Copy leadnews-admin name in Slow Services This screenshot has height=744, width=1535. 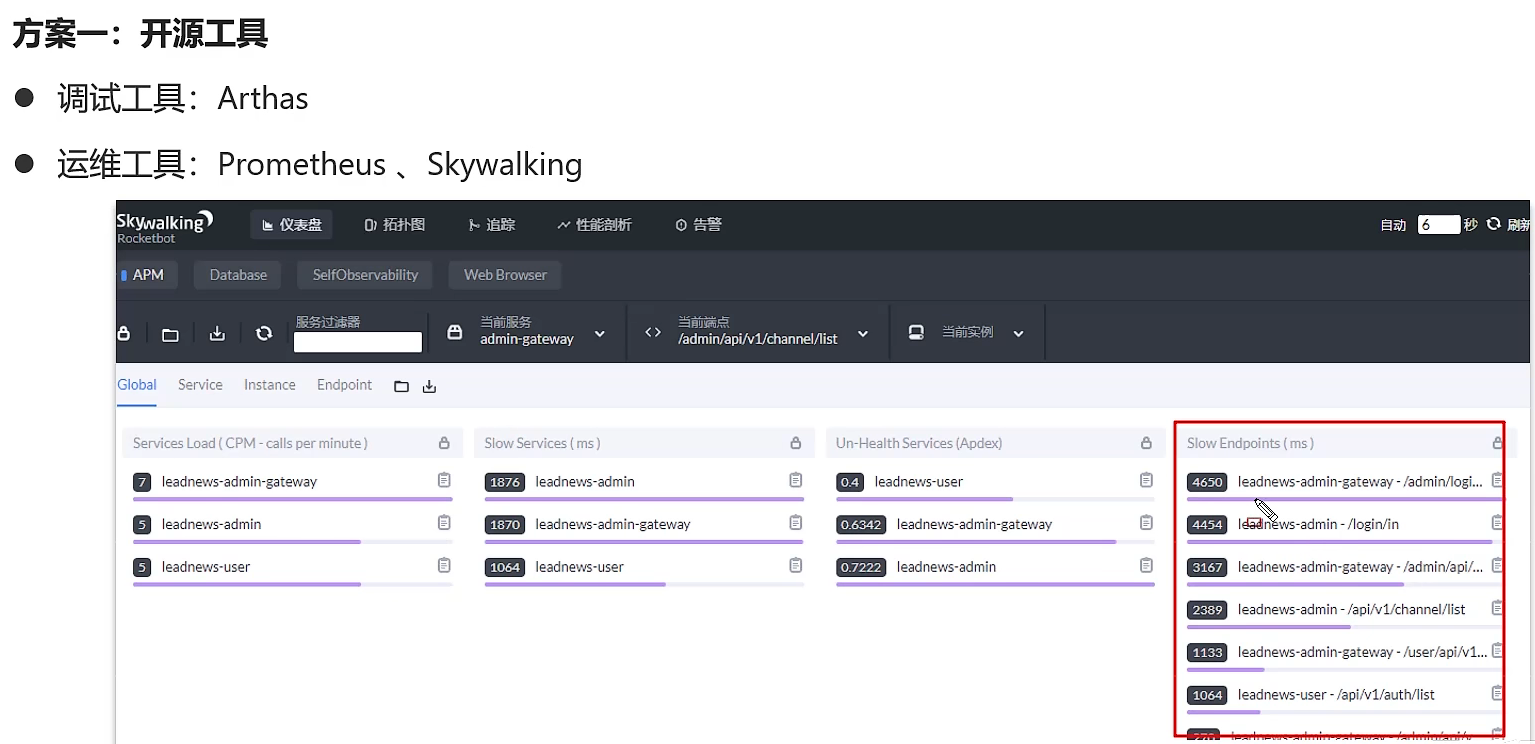(796, 481)
